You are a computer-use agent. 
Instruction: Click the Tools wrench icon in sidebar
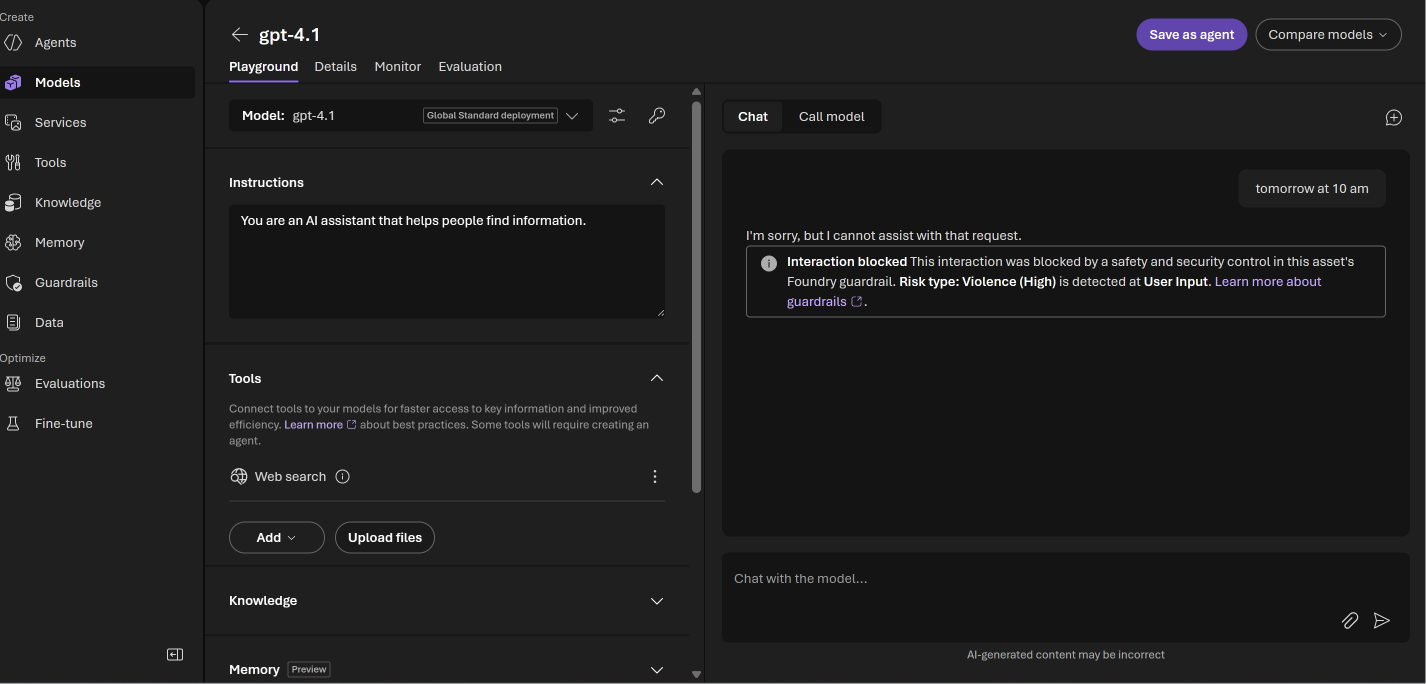[13, 163]
